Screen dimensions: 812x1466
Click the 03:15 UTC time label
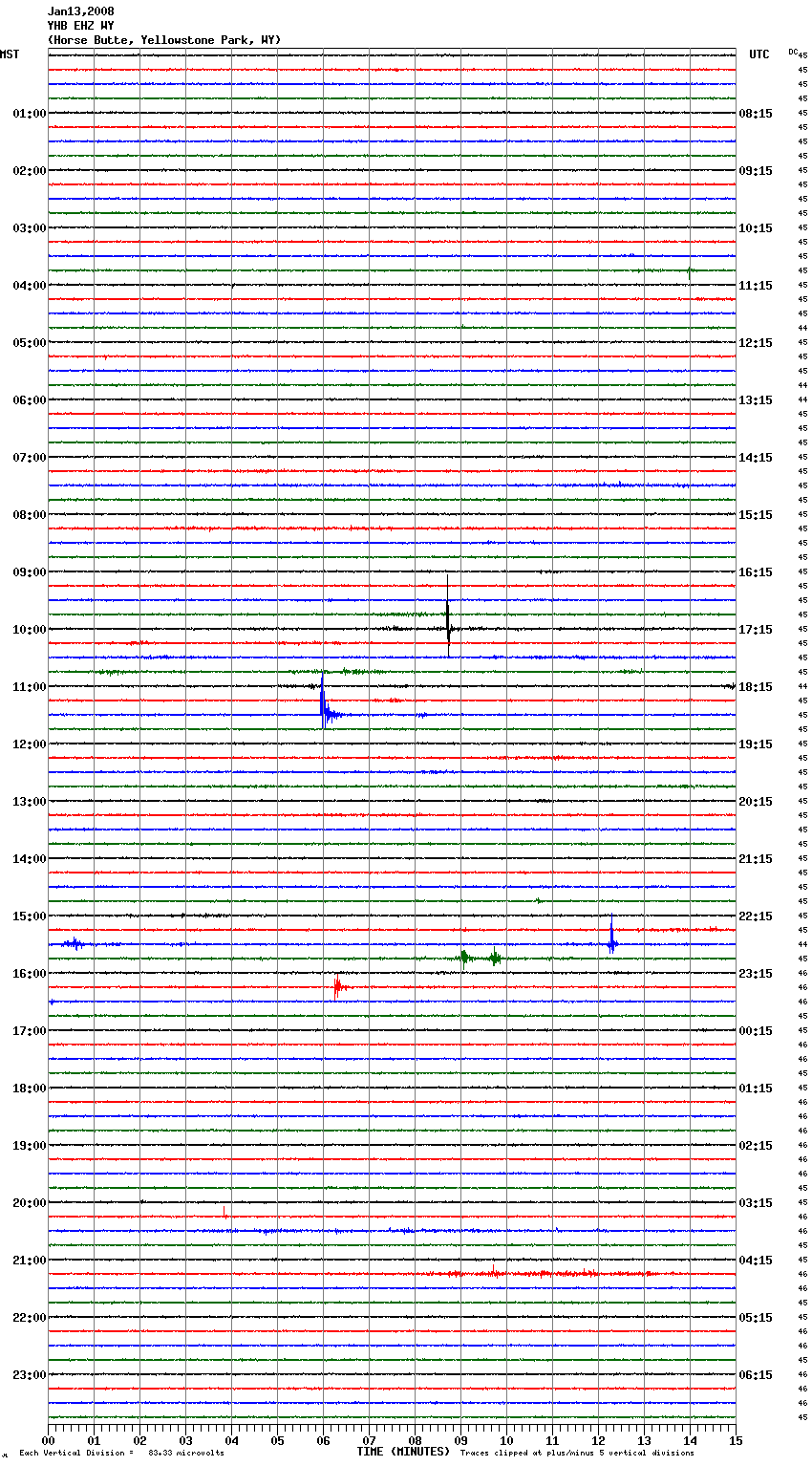pyautogui.click(x=756, y=1203)
